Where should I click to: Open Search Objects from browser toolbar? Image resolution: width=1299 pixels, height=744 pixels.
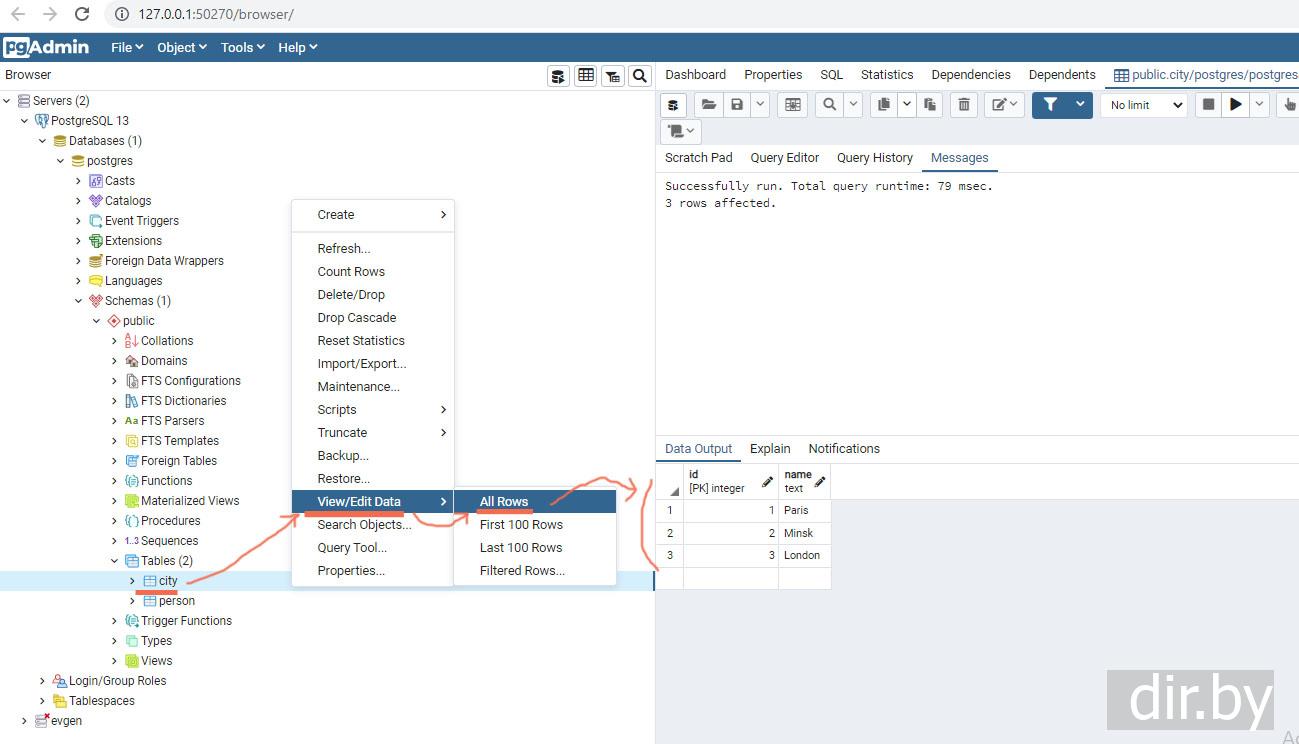tap(640, 76)
